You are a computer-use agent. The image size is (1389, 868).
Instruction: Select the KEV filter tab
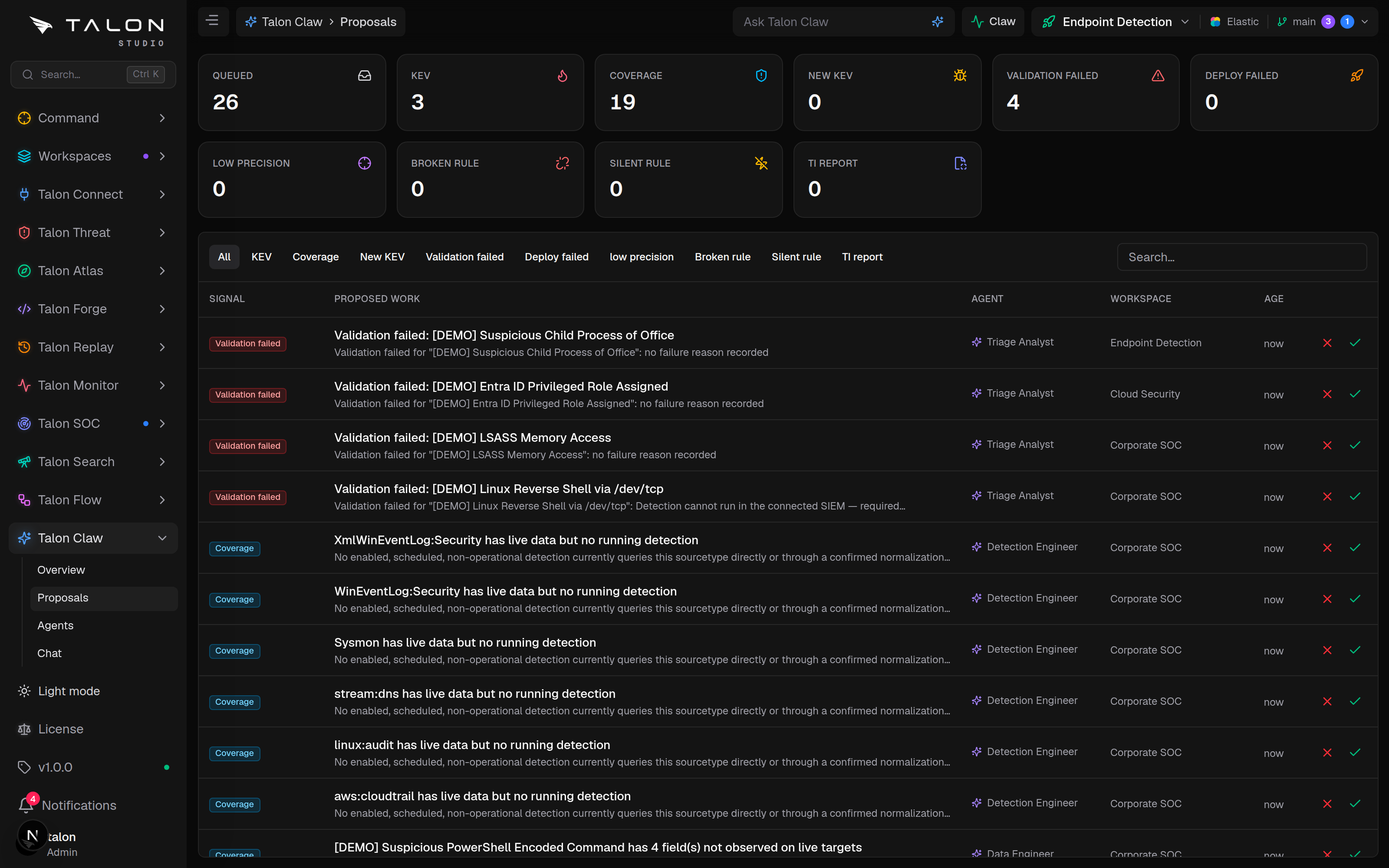click(x=261, y=256)
